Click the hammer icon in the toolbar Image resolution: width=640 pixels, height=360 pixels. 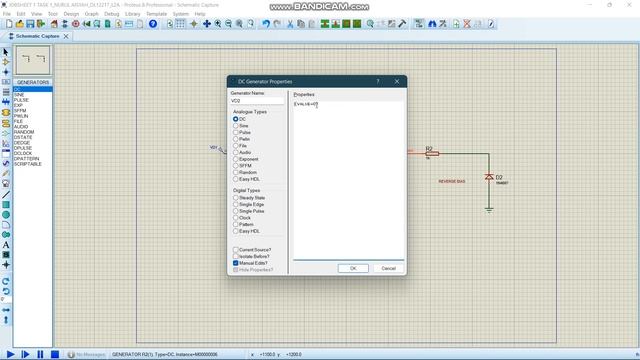402,24
